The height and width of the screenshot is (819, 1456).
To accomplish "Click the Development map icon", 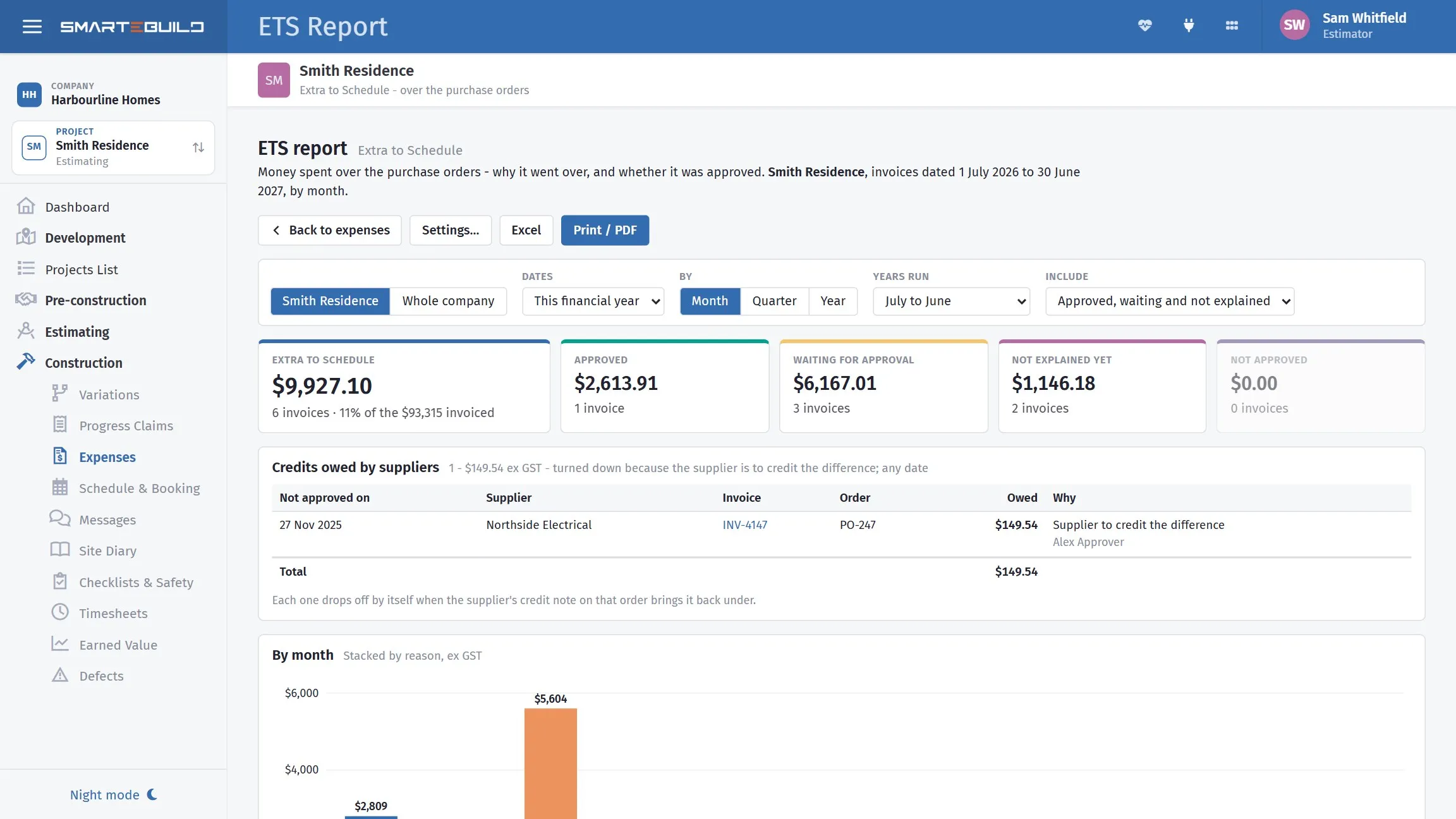I will 26,237.
